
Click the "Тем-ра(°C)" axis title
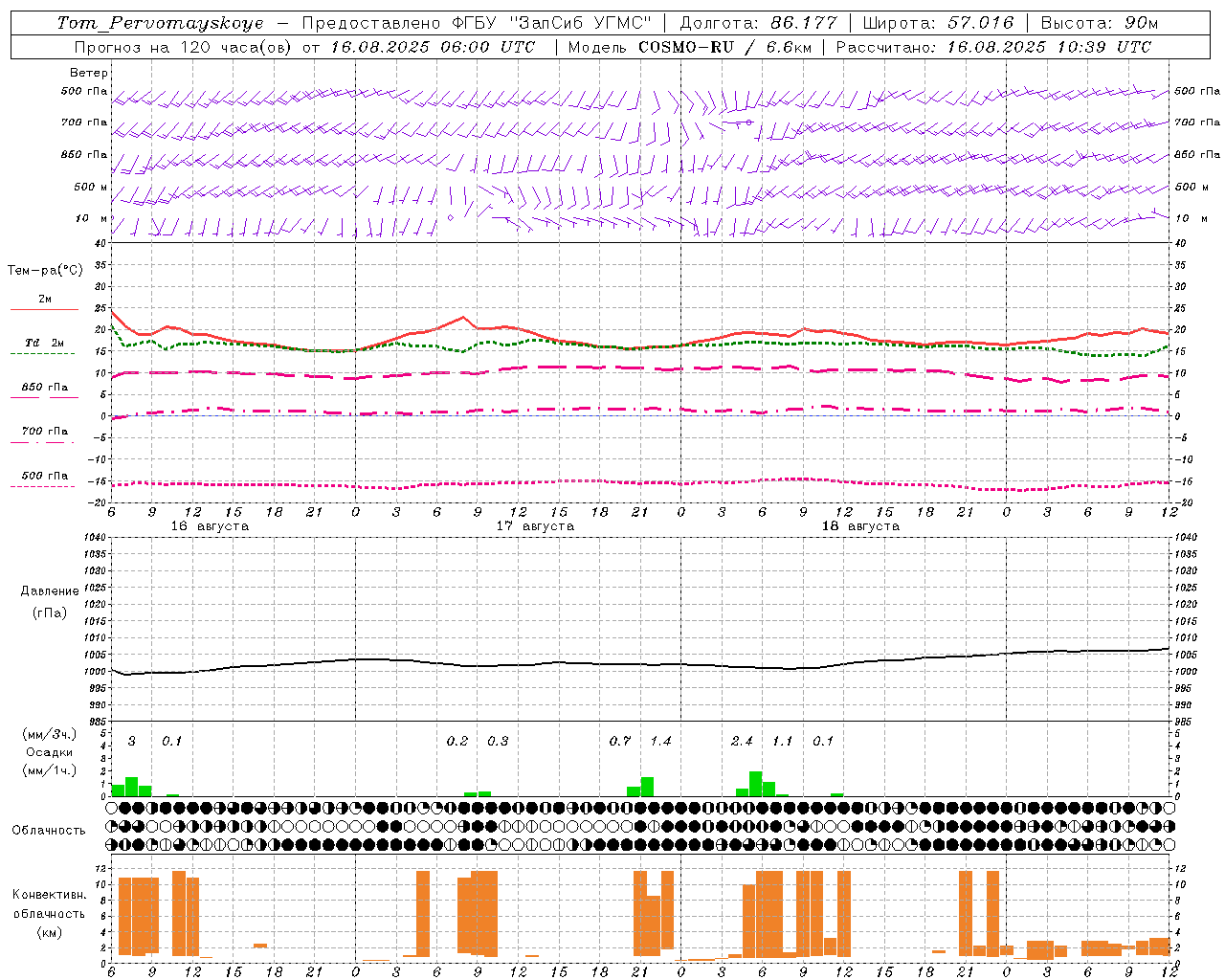pyautogui.click(x=45, y=271)
